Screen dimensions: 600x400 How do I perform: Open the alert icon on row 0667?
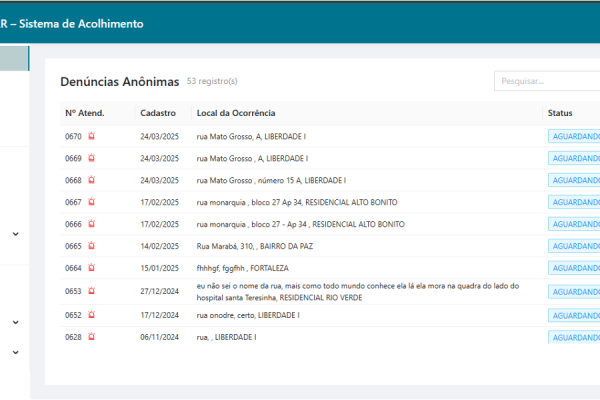(x=91, y=202)
